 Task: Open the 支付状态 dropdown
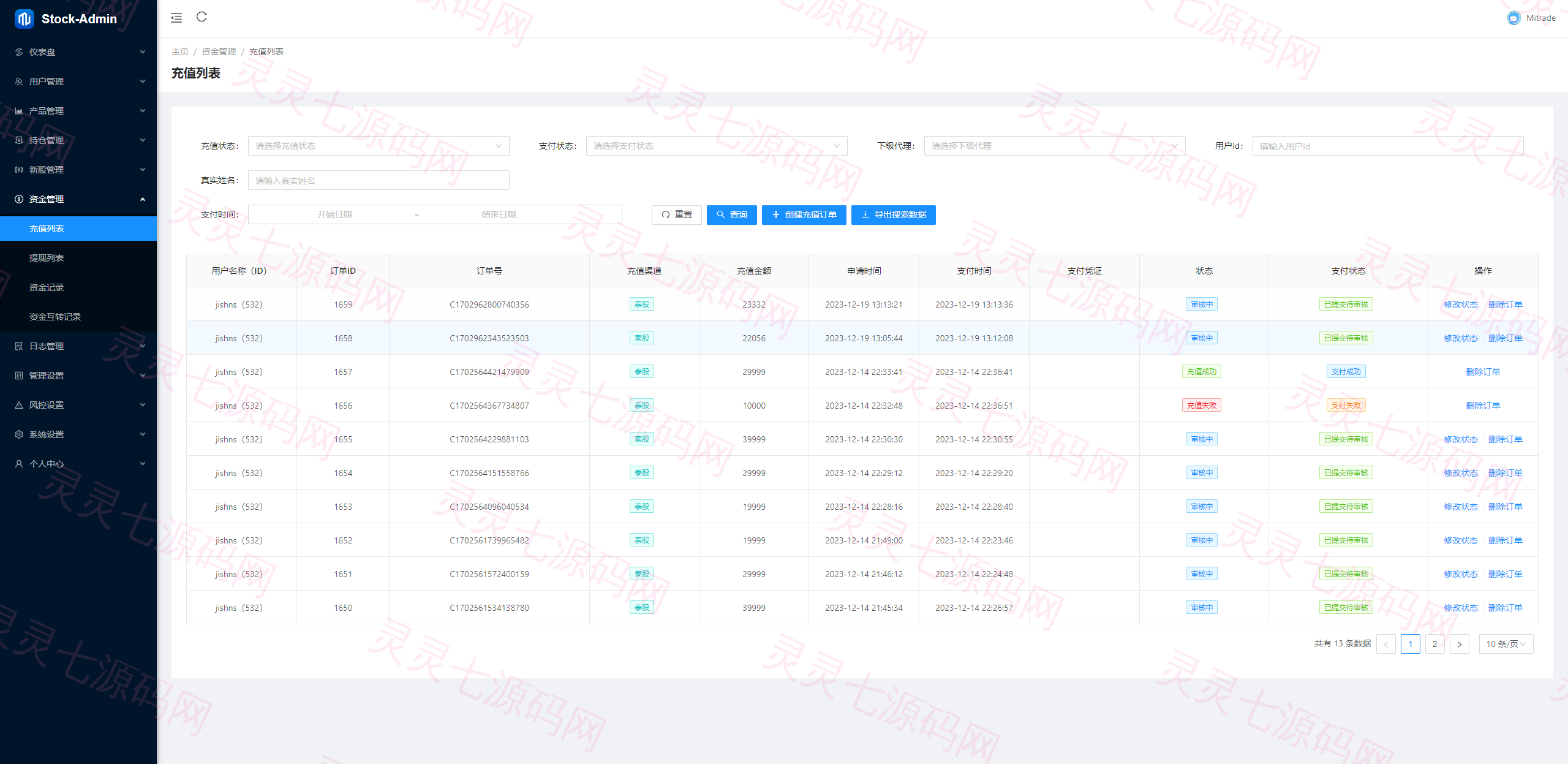tap(717, 146)
